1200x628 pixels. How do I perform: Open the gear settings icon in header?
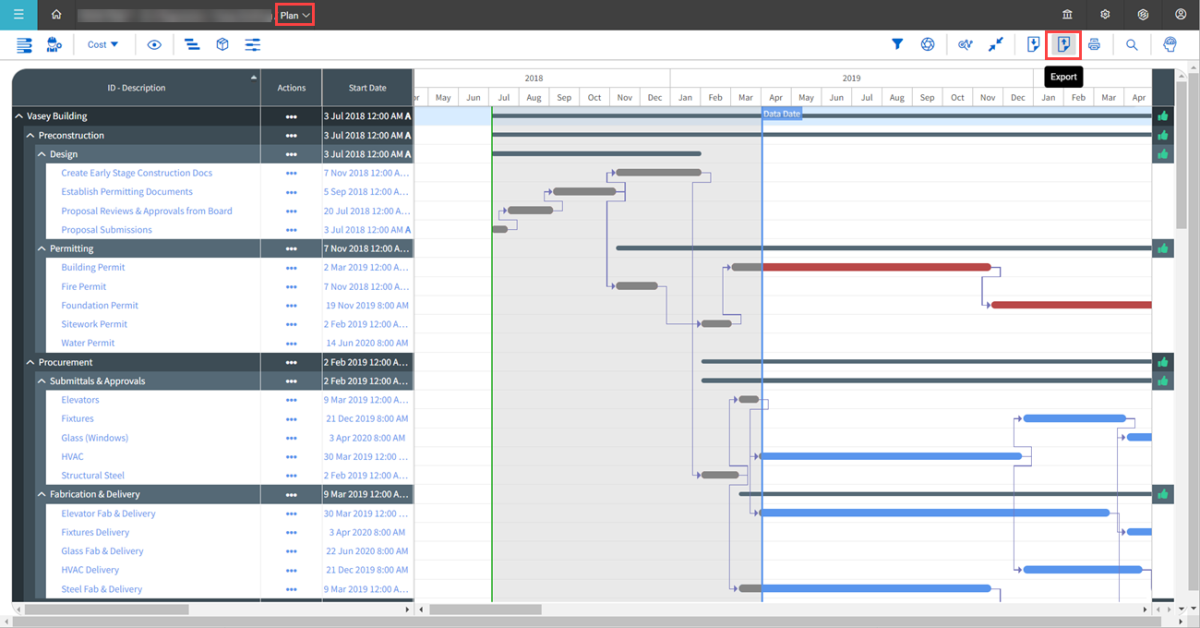pos(1105,15)
